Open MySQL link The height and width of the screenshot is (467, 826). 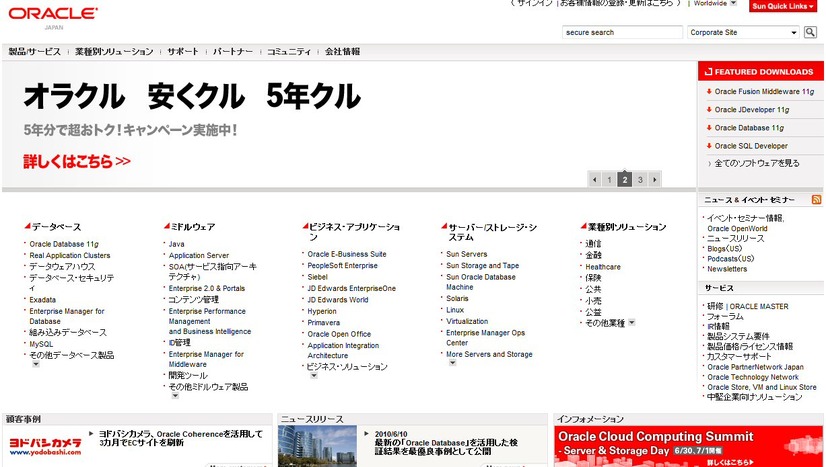[x=41, y=344]
